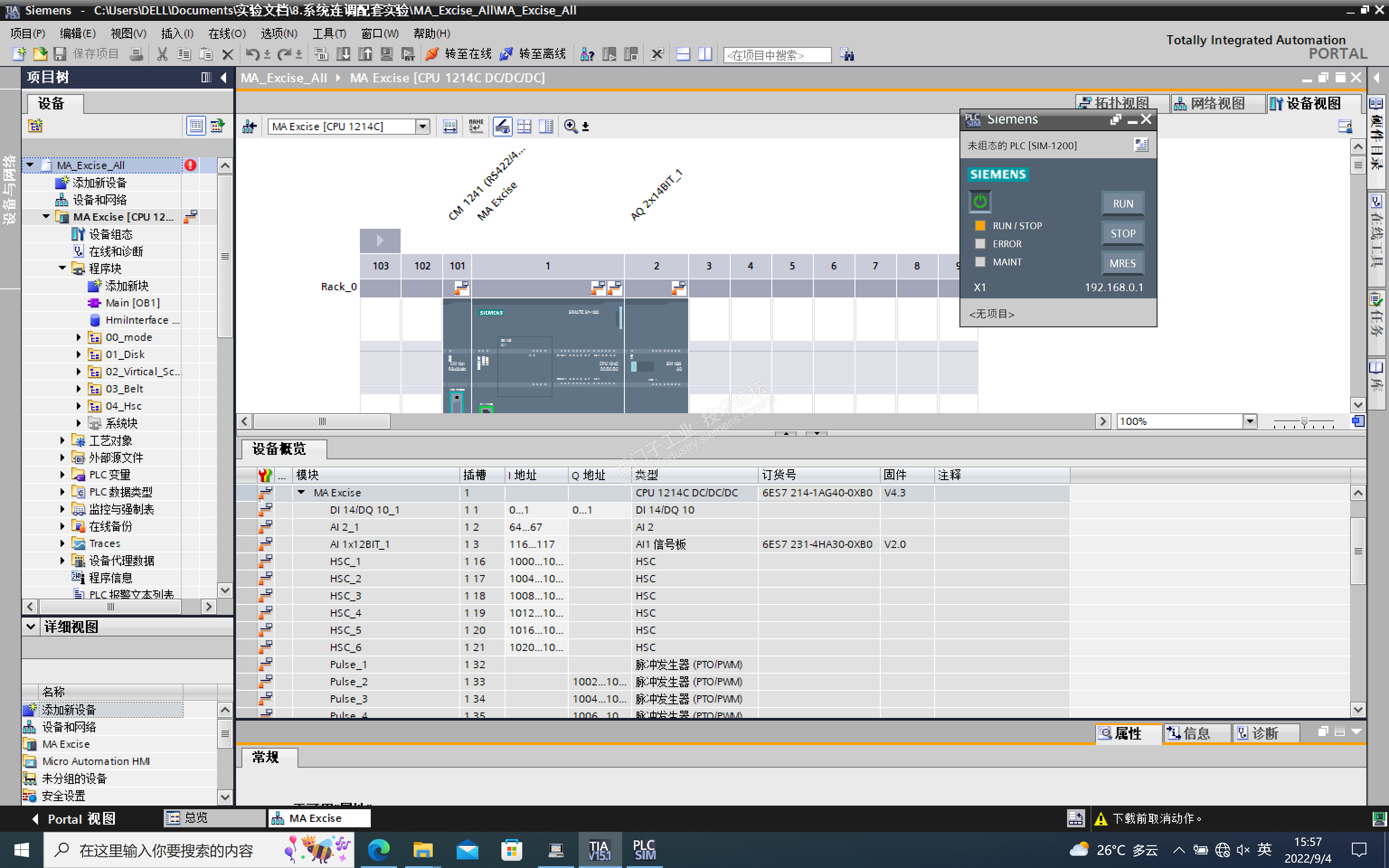Click the ERROR indicator box in PLCSIM
The width and height of the screenshot is (1389, 868).
point(980,244)
